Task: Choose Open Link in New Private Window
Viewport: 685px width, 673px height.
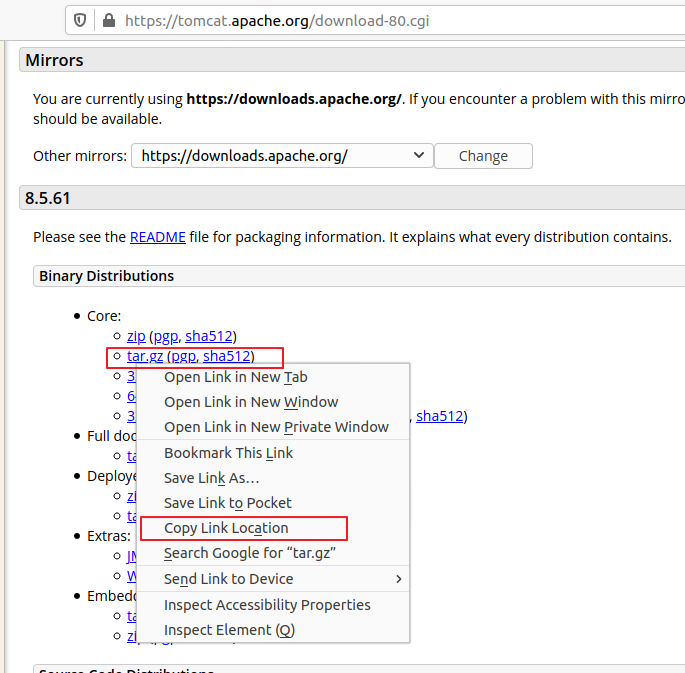Action: coord(273,427)
